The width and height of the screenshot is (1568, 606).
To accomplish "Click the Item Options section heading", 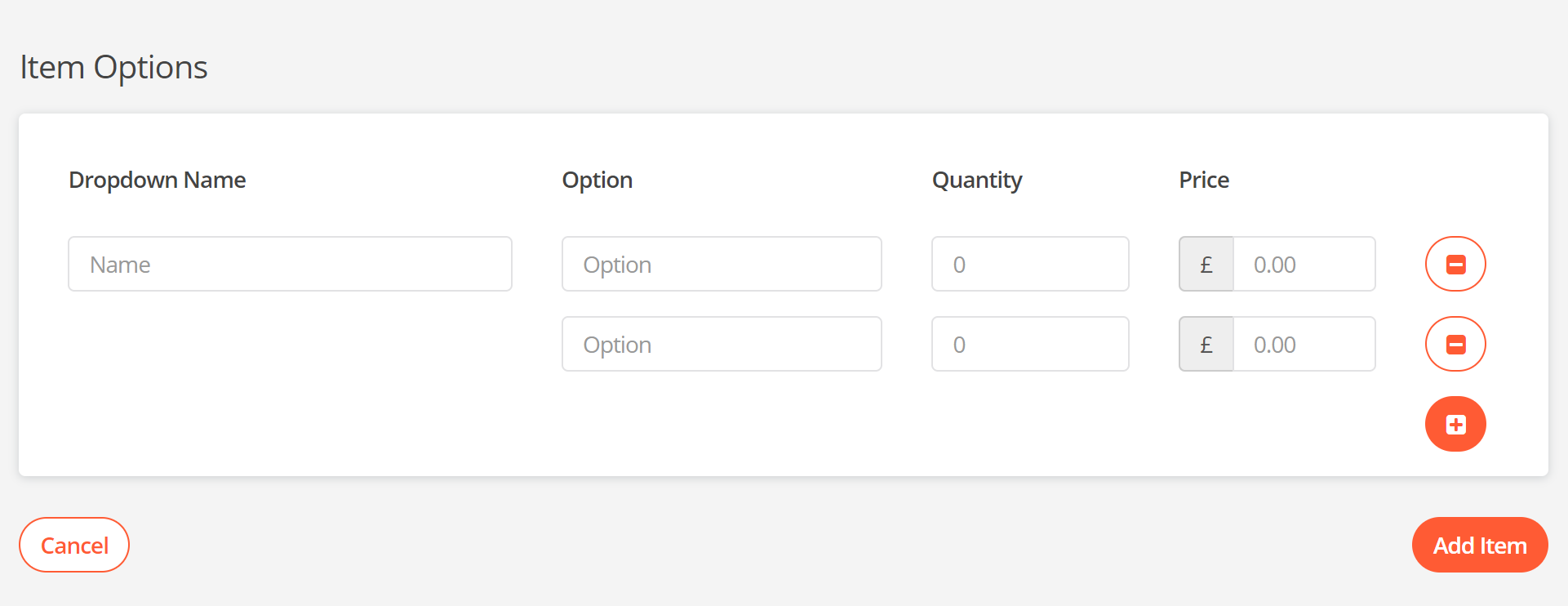I will coord(113,67).
